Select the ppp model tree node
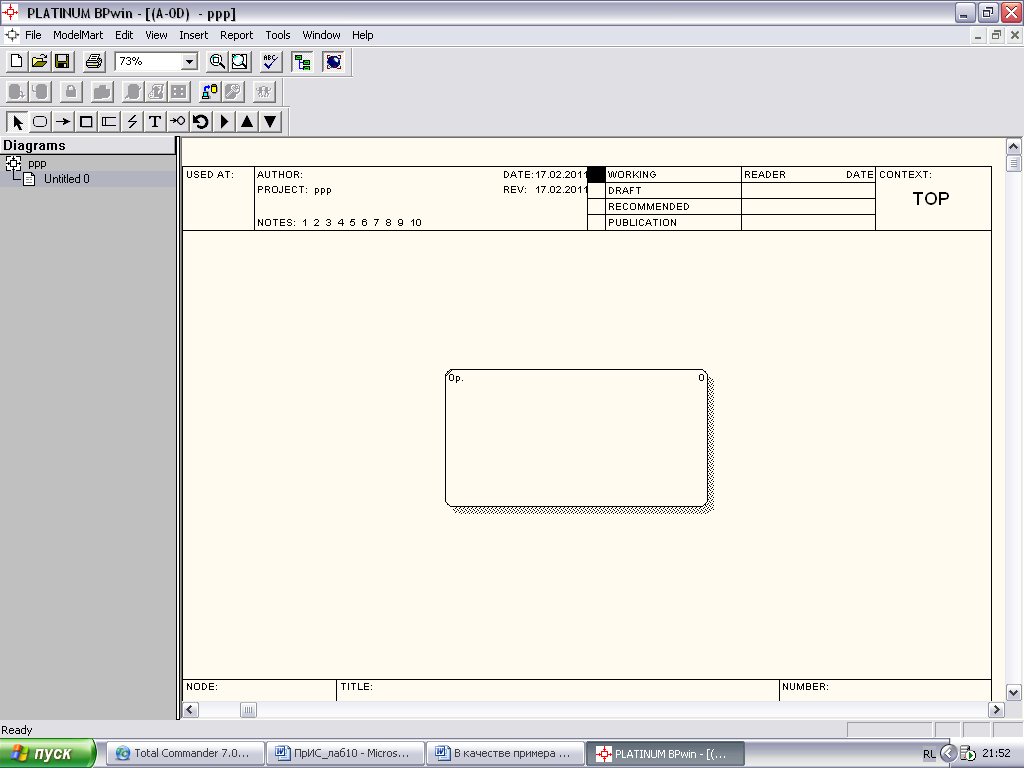 click(37, 163)
